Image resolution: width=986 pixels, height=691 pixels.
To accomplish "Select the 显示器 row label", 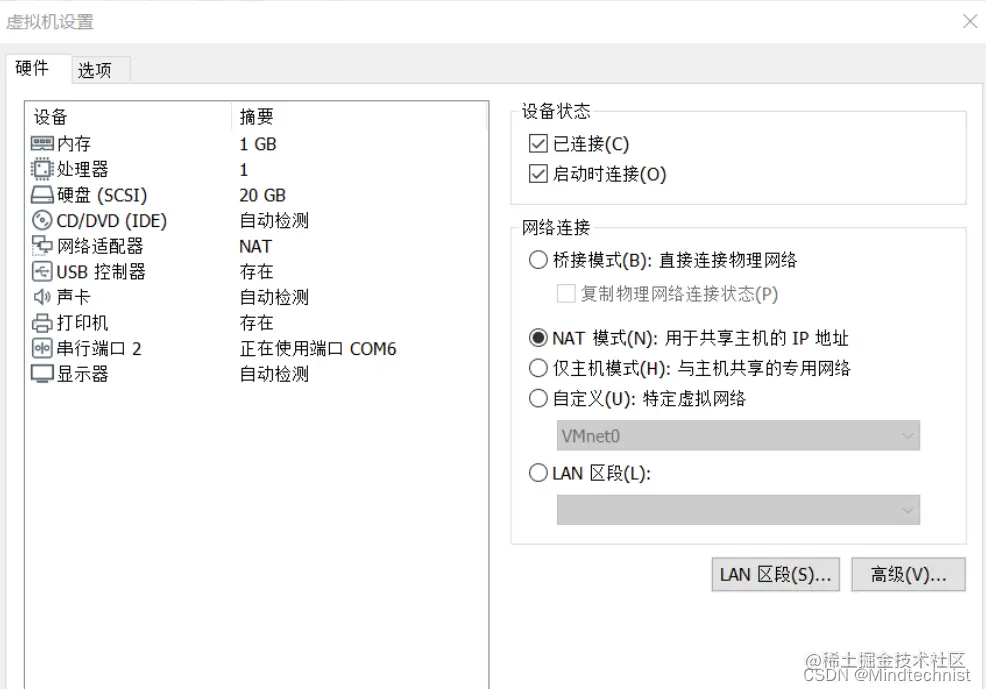I will coord(82,374).
